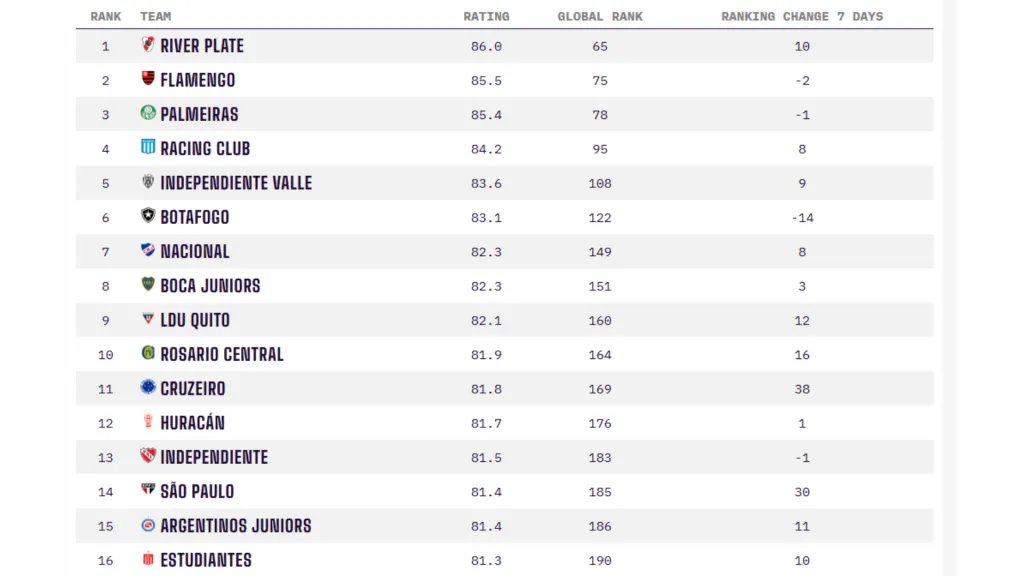Click the Palmeiras green crest icon
The height and width of the screenshot is (576, 1024).
point(148,113)
